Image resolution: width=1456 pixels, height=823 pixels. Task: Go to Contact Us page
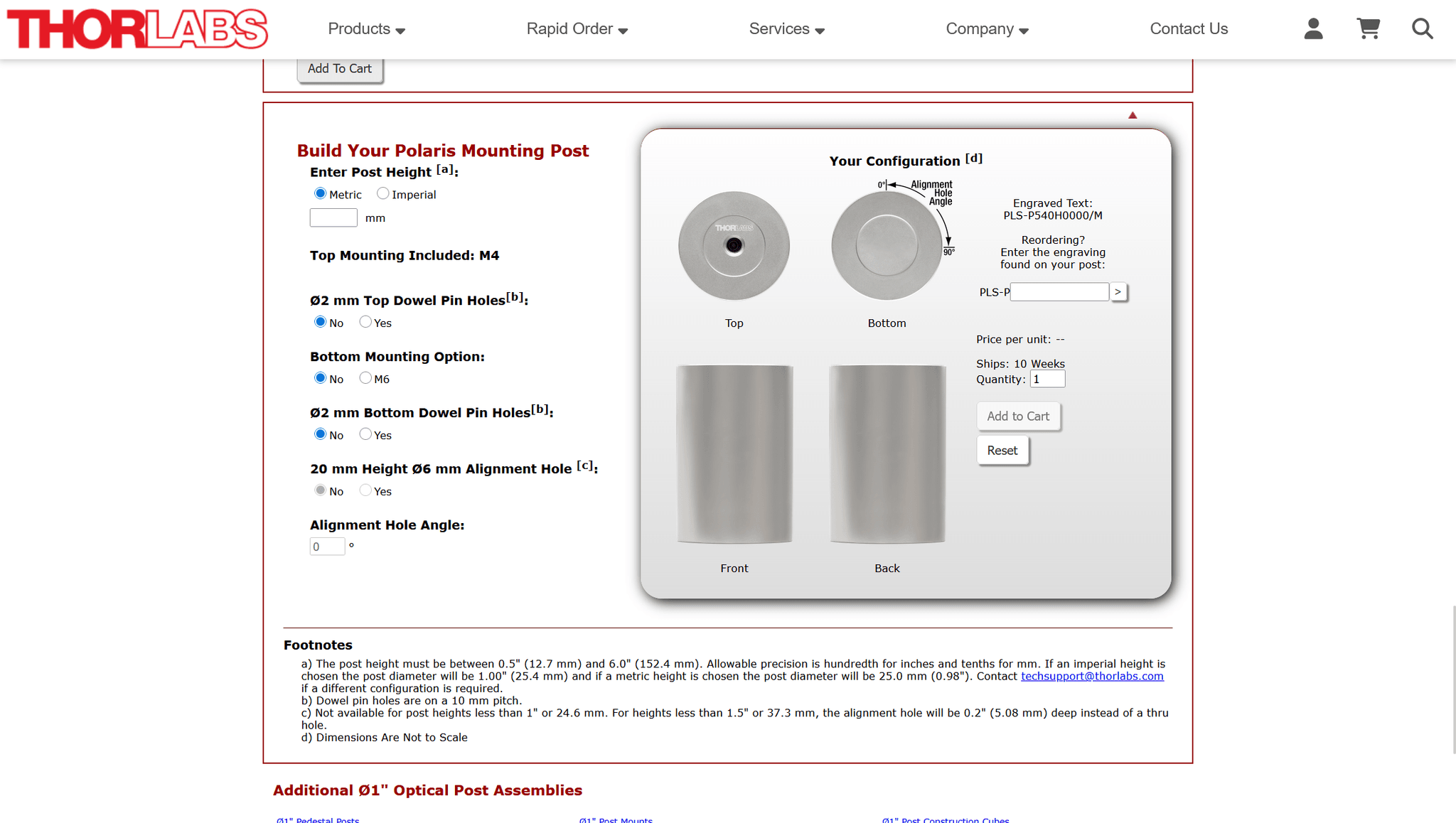point(1189,29)
